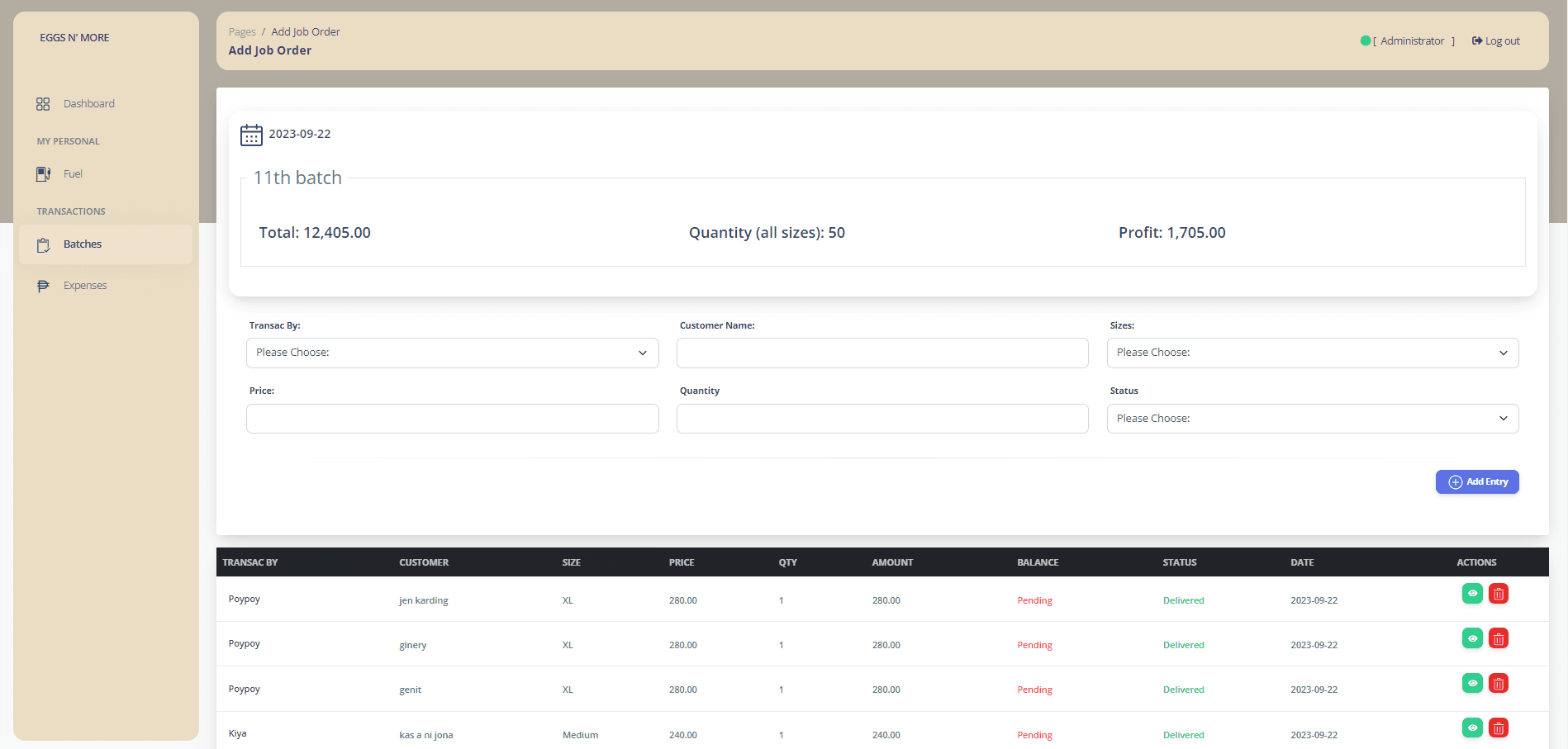
Task: View the genit order entry
Action: [x=1472, y=683]
